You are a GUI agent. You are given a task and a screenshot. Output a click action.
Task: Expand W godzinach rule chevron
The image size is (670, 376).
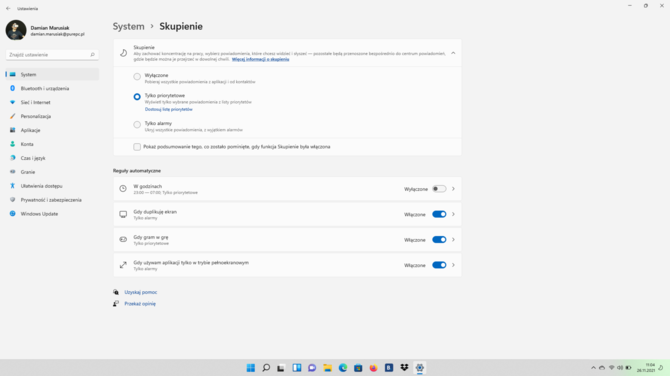click(453, 189)
